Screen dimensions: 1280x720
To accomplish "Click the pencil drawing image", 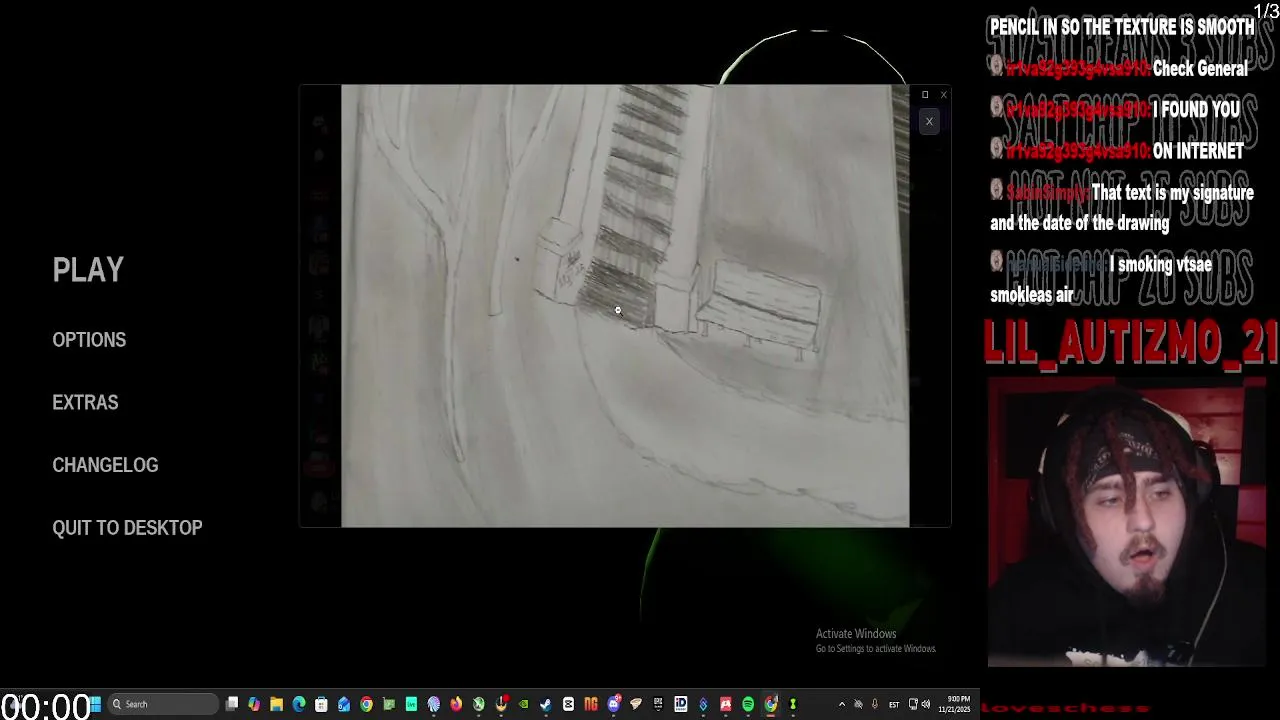I will [x=625, y=305].
